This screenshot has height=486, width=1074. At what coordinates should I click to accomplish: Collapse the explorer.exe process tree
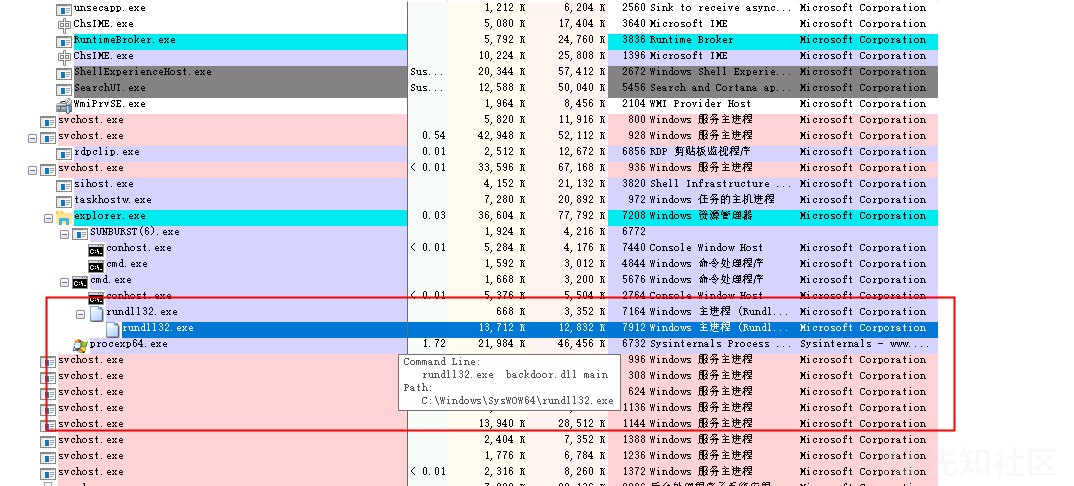click(48, 218)
